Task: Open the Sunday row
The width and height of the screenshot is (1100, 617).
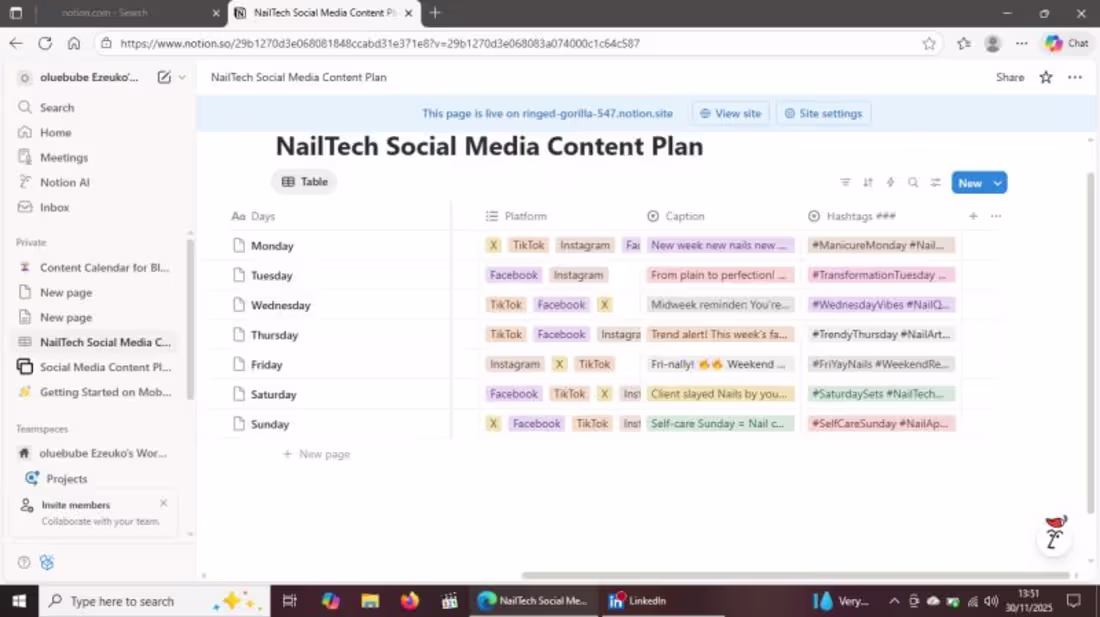Action: point(270,424)
